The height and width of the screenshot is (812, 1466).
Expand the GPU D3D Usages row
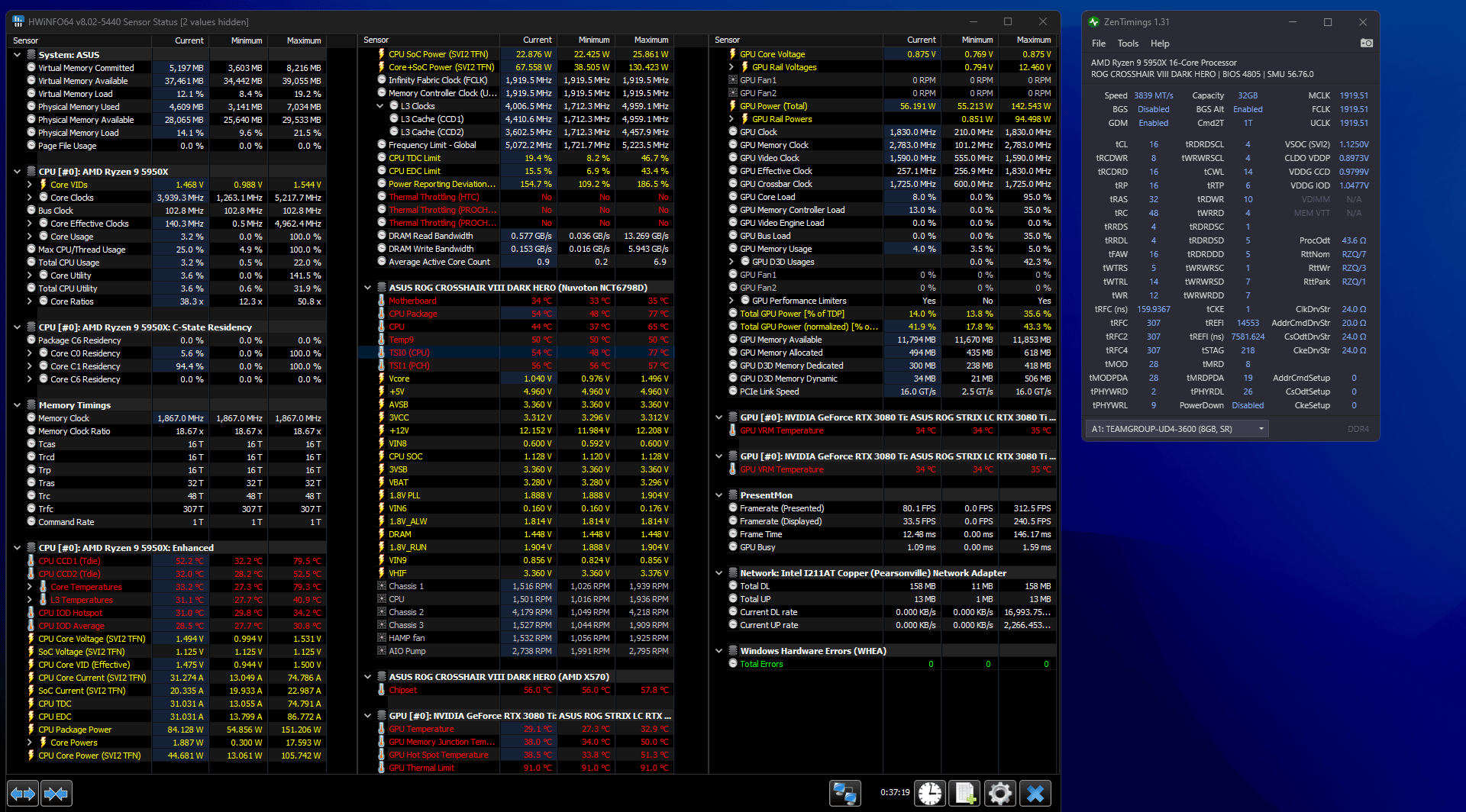click(731, 262)
